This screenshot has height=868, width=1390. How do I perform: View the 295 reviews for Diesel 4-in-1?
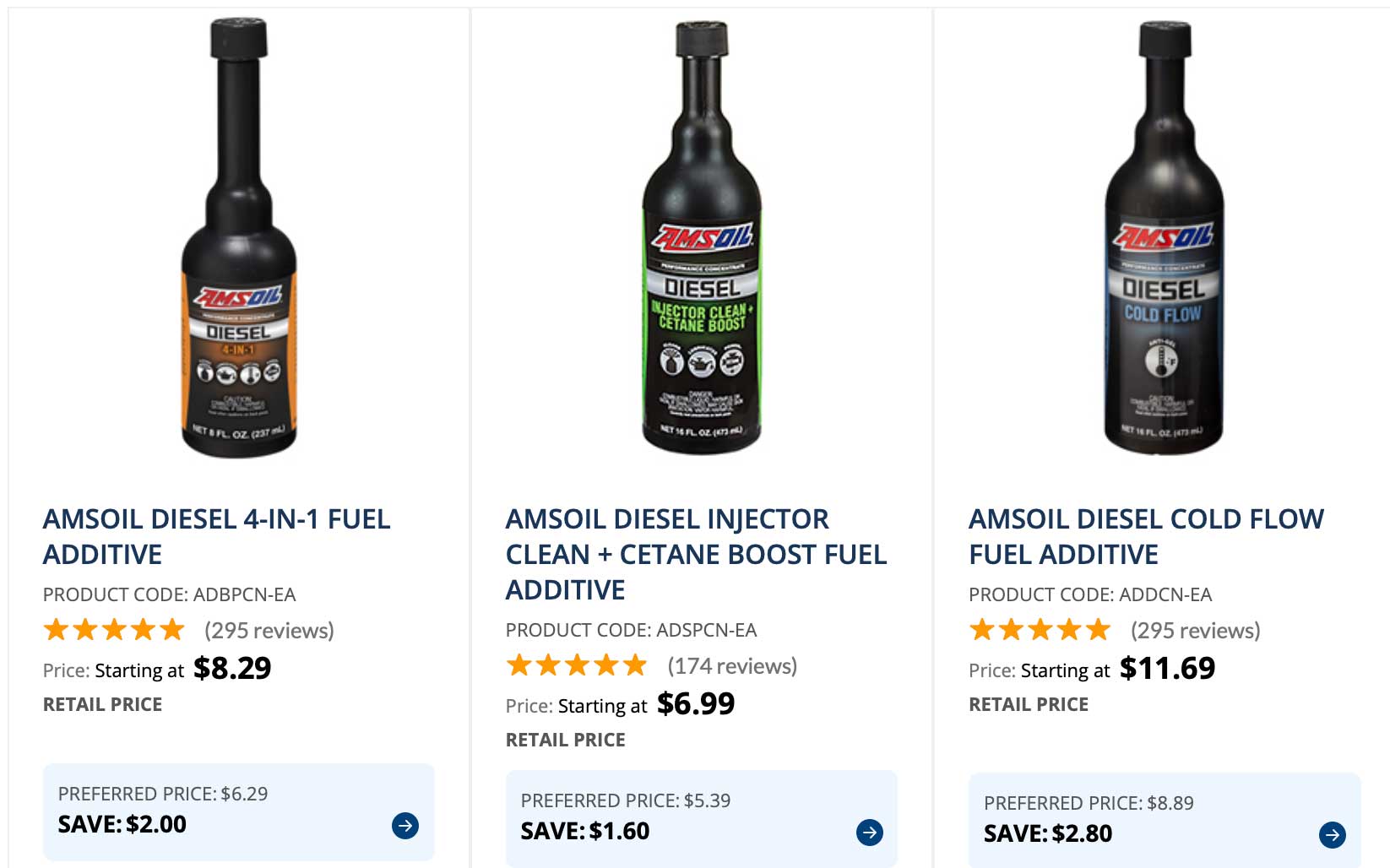(x=269, y=629)
